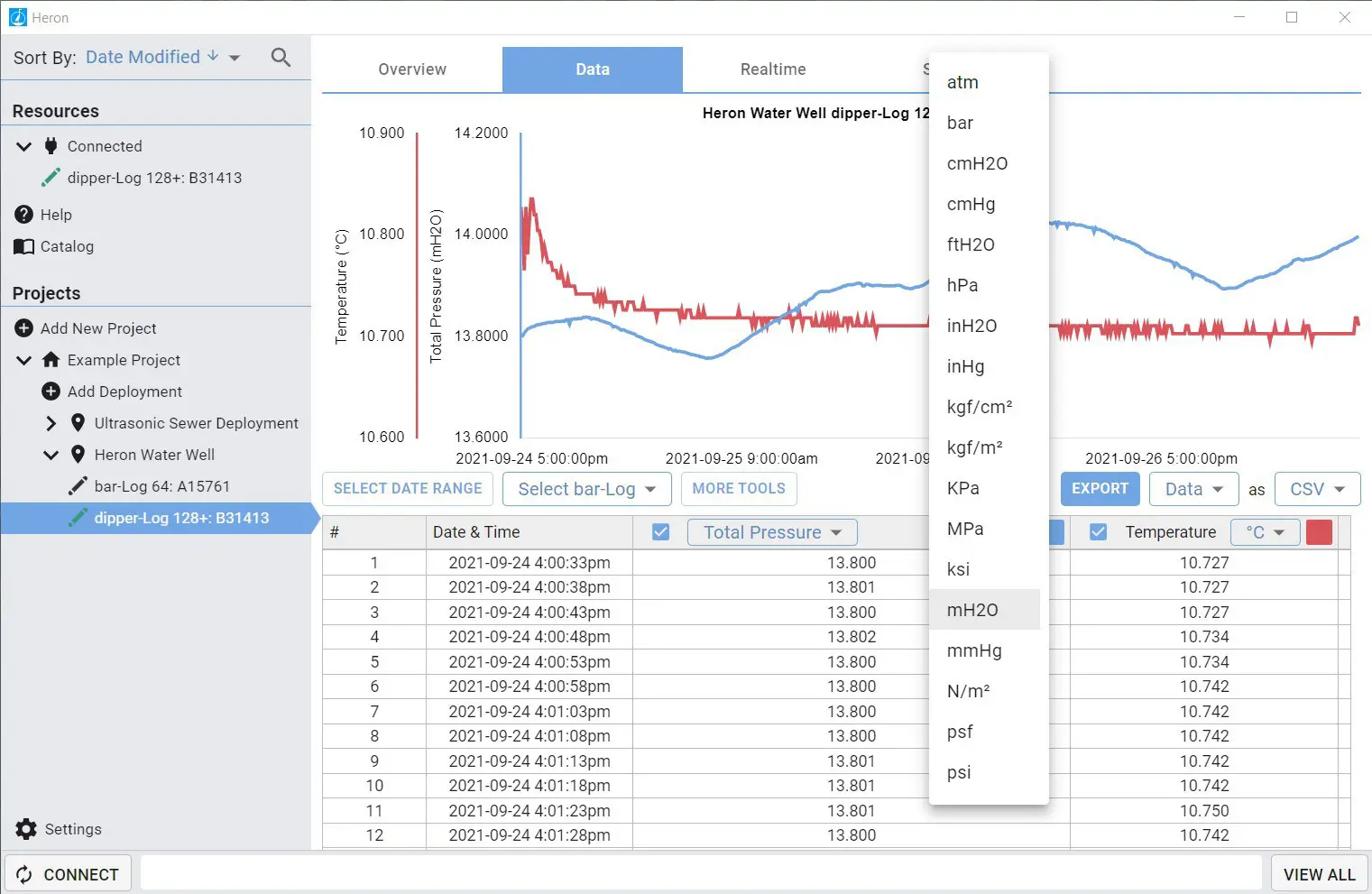Click the red Temperature color swatch
Viewport: 1372px width, 894px height.
coord(1319,532)
